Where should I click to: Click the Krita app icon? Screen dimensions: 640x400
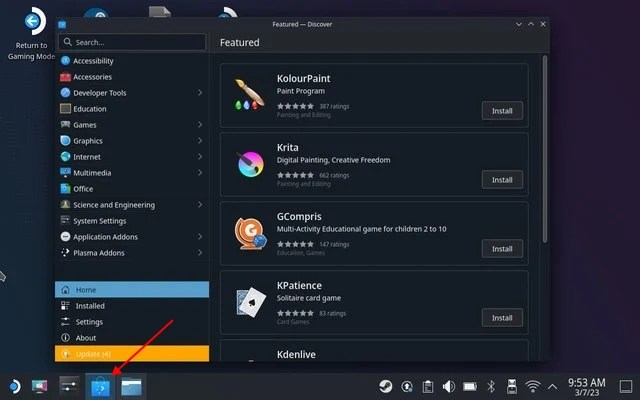[x=251, y=164]
